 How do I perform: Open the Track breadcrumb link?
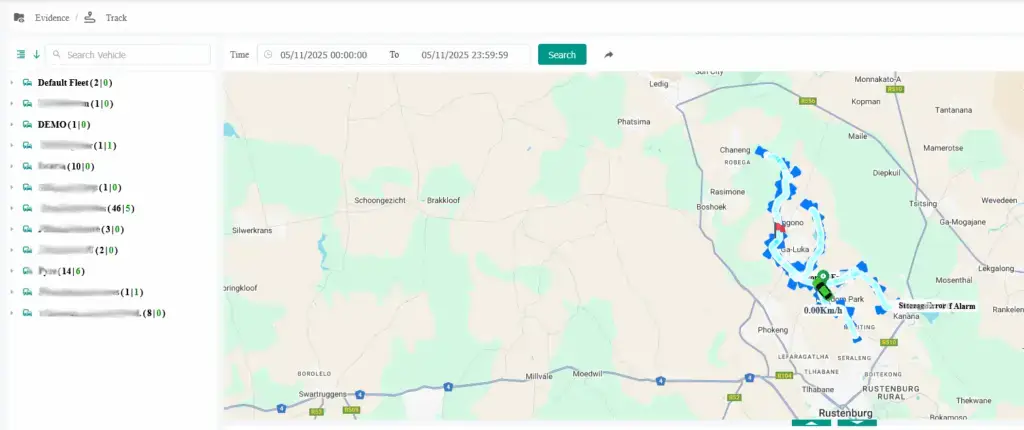[x=116, y=18]
